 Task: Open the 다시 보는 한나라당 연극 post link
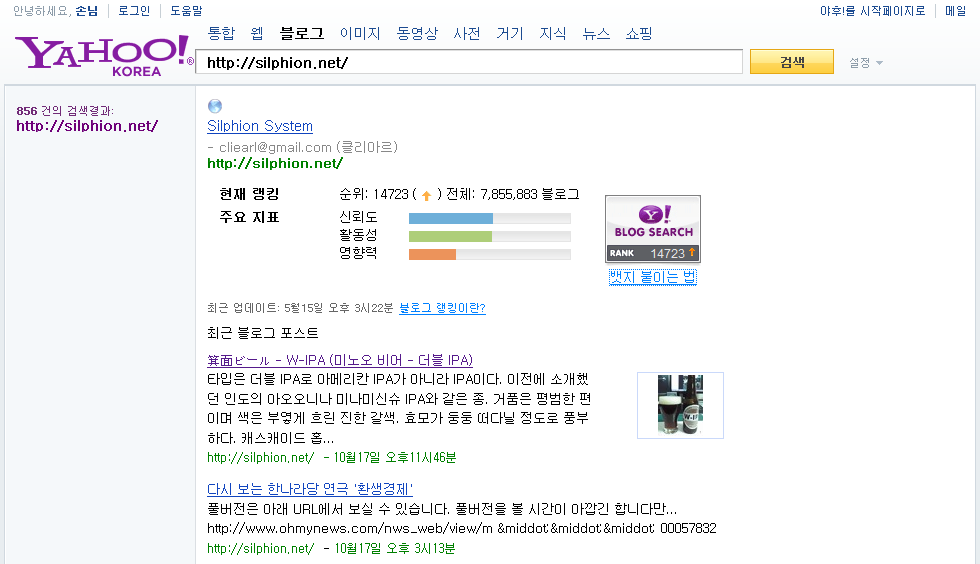[x=310, y=489]
